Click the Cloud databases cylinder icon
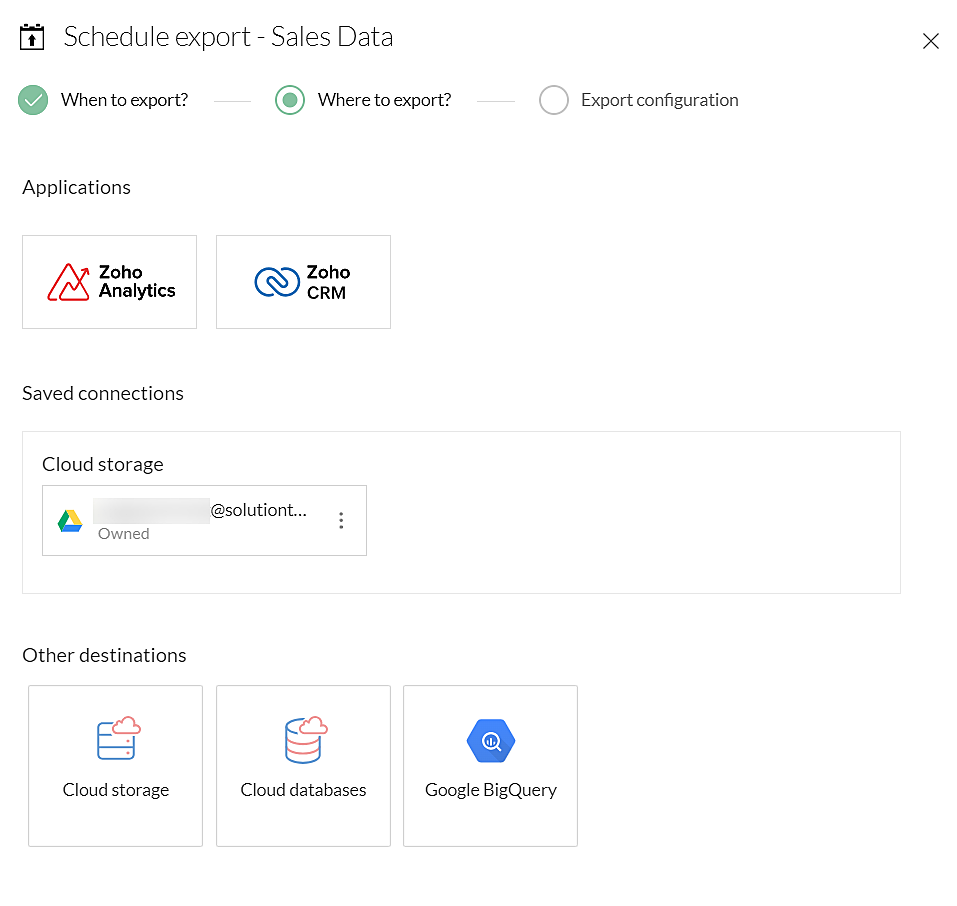Screen dimensions: 957x906 (x=306, y=740)
